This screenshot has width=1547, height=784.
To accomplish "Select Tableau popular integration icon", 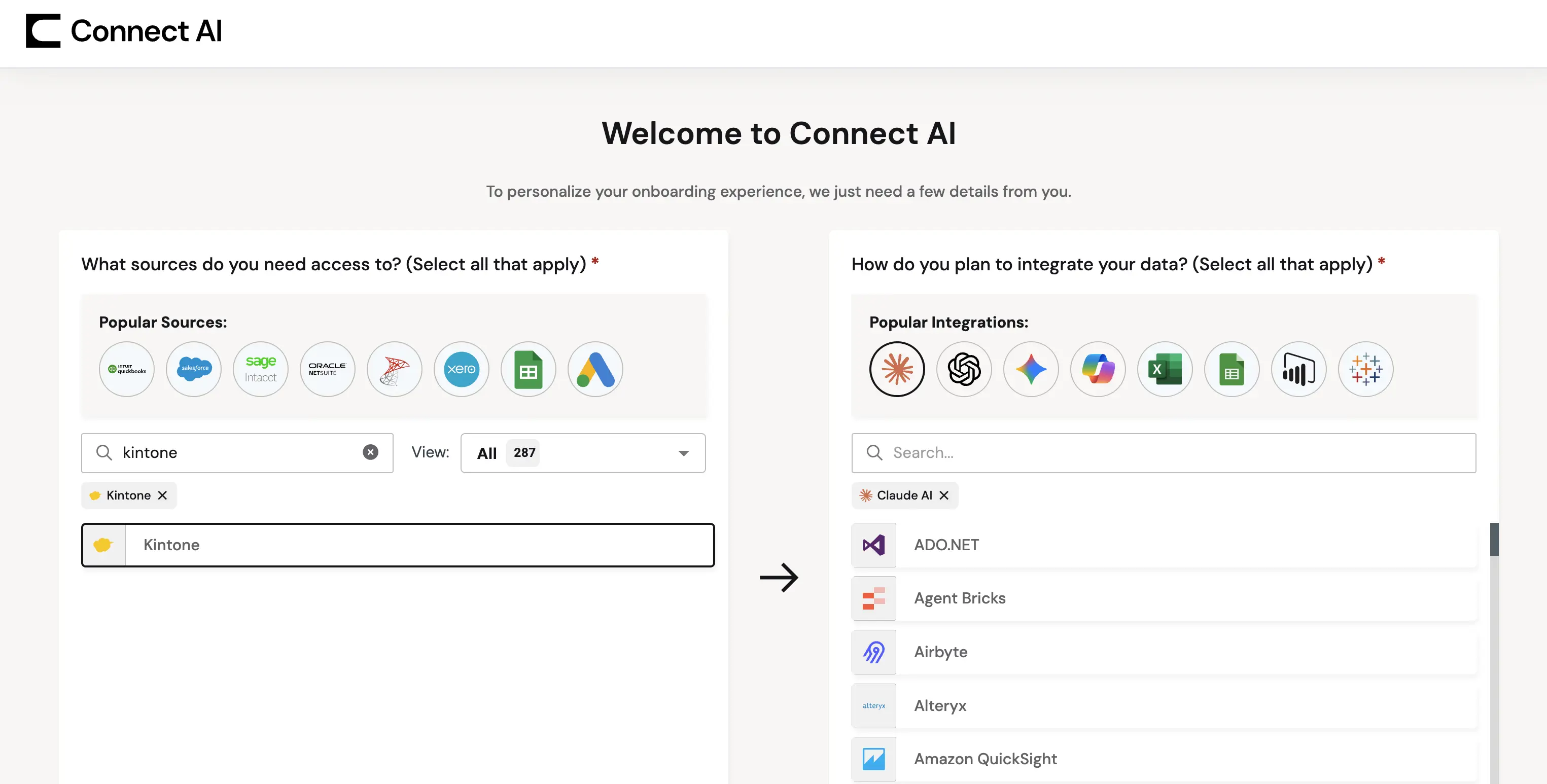I will (1365, 369).
